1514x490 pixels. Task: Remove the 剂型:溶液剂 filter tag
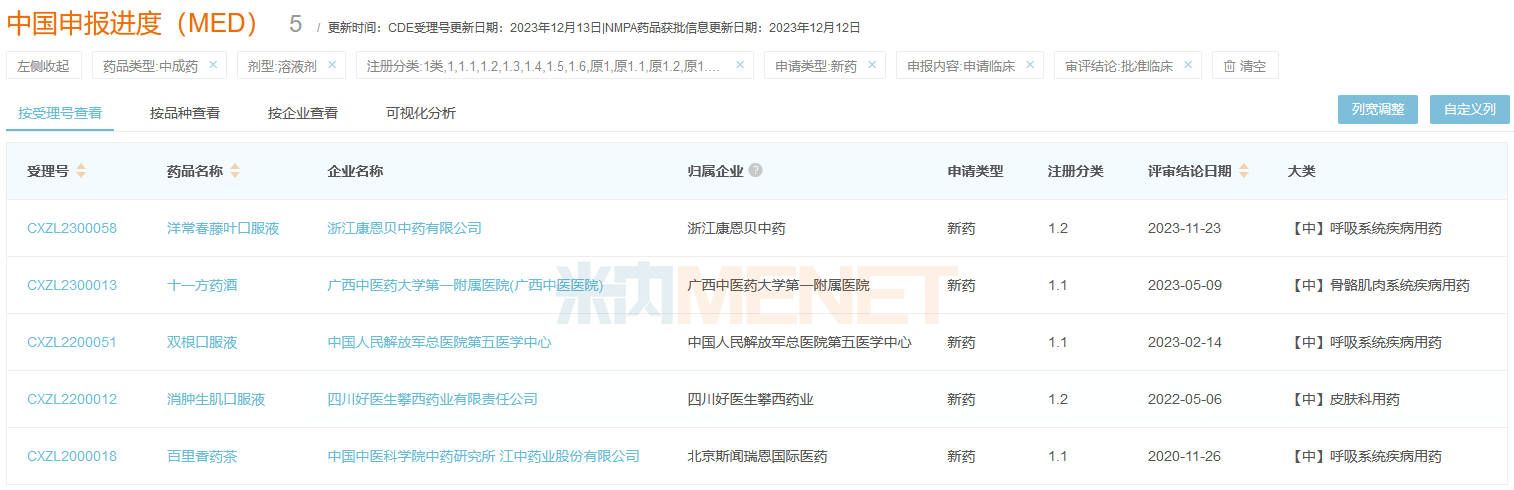[331, 65]
